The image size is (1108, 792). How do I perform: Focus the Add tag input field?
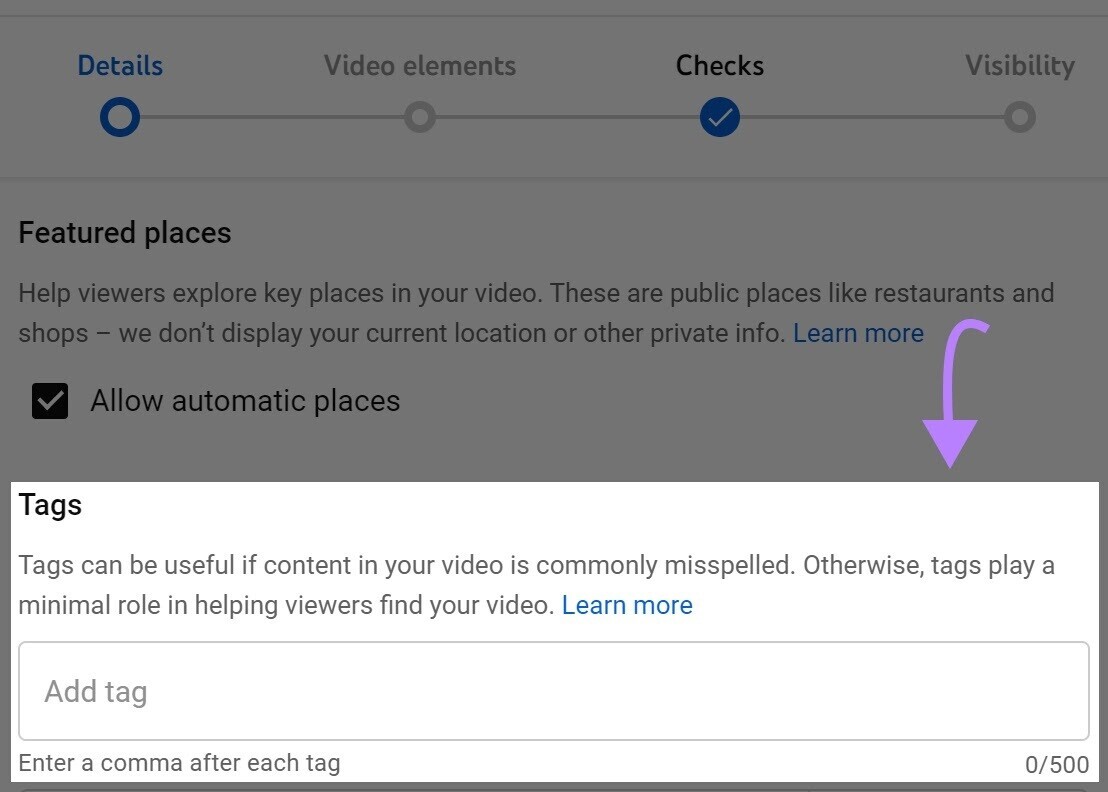pyautogui.click(x=553, y=691)
